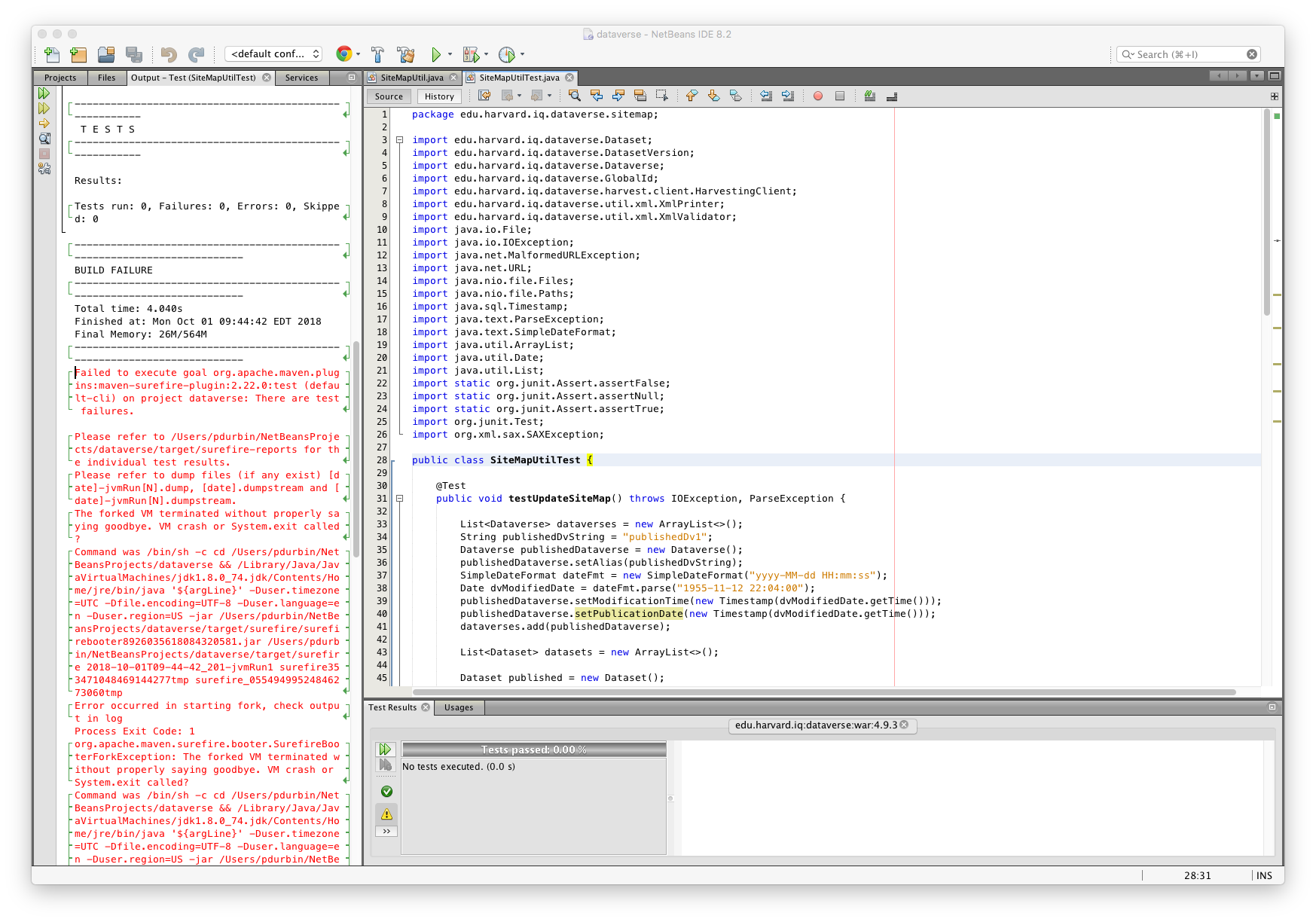Click the Save All icon
Viewport: 1316px width, 922px height.
pyautogui.click(x=134, y=54)
